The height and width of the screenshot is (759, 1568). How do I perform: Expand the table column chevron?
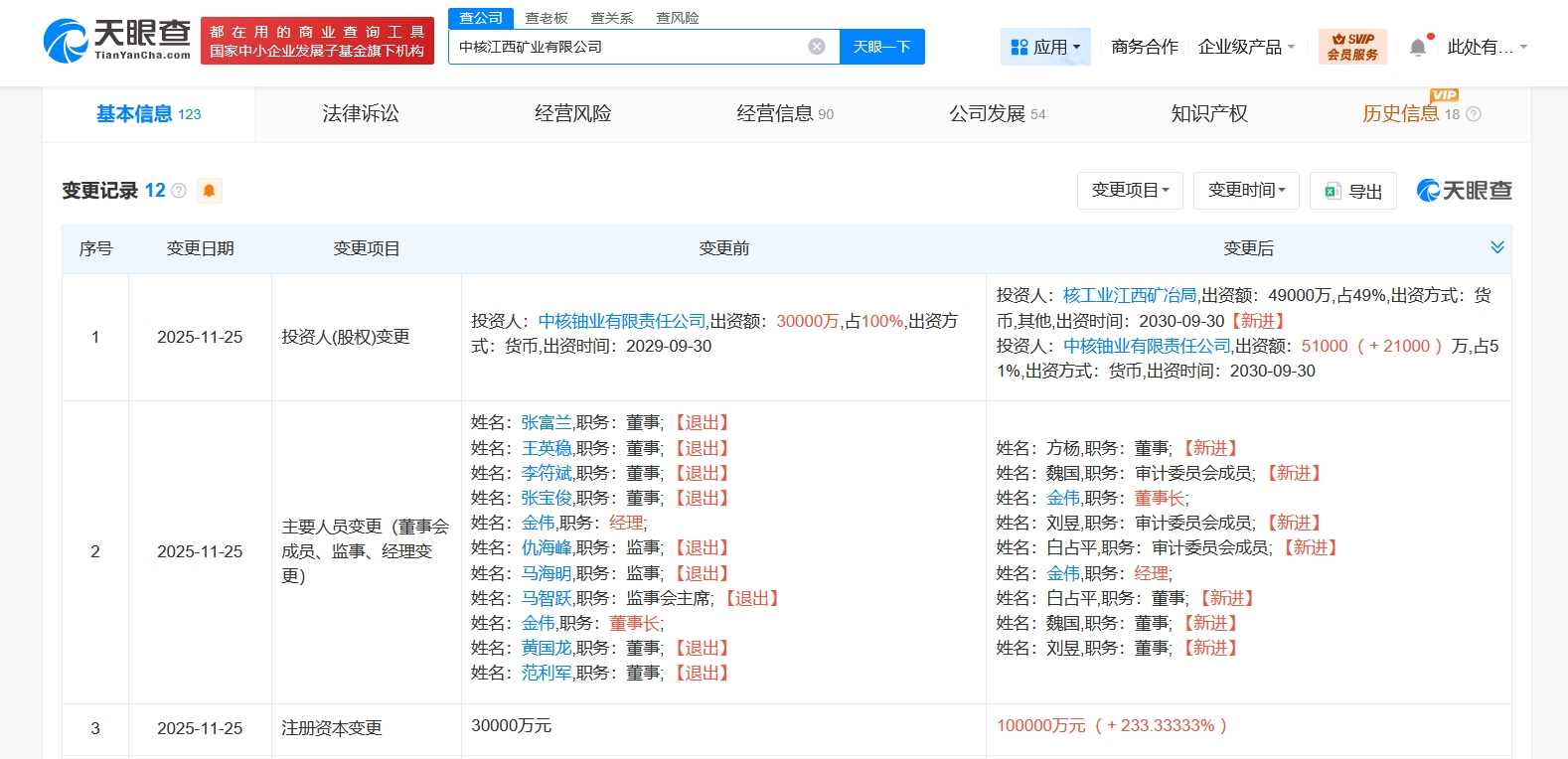point(1496,247)
